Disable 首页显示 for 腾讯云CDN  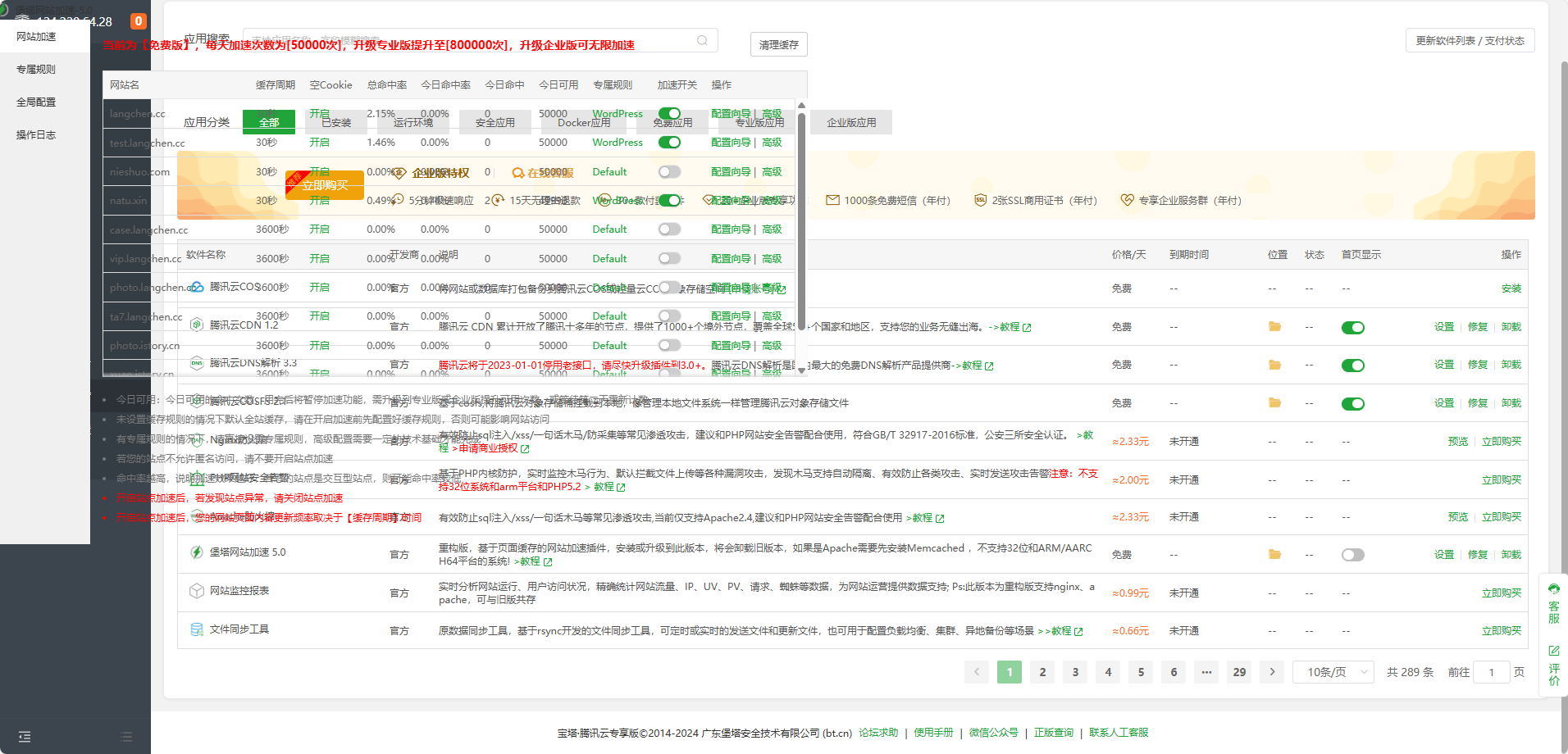(1353, 328)
